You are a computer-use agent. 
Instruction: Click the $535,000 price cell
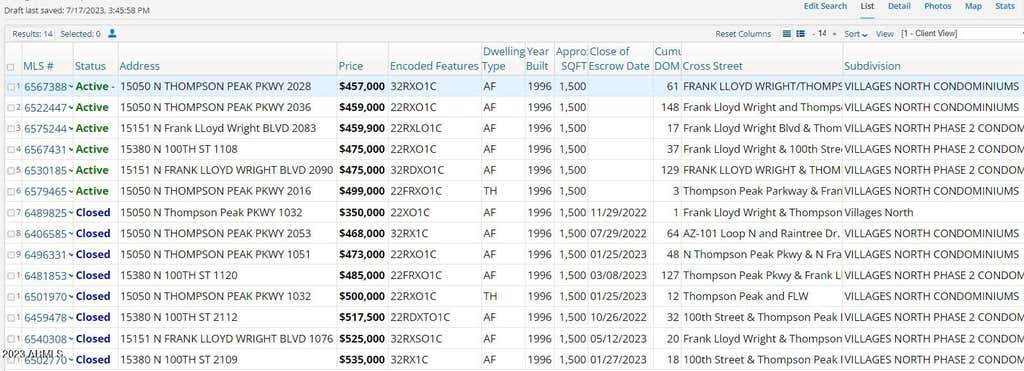click(x=362, y=360)
